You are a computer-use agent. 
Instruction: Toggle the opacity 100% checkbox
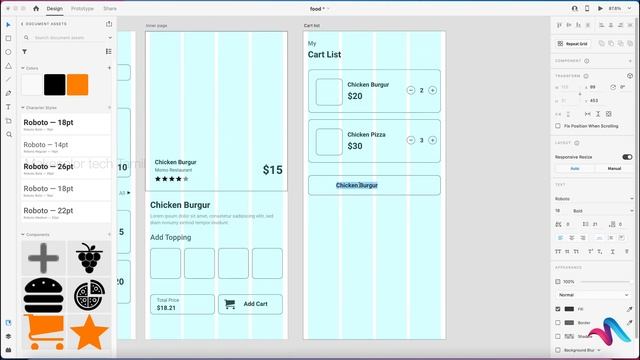pyautogui.click(x=558, y=282)
